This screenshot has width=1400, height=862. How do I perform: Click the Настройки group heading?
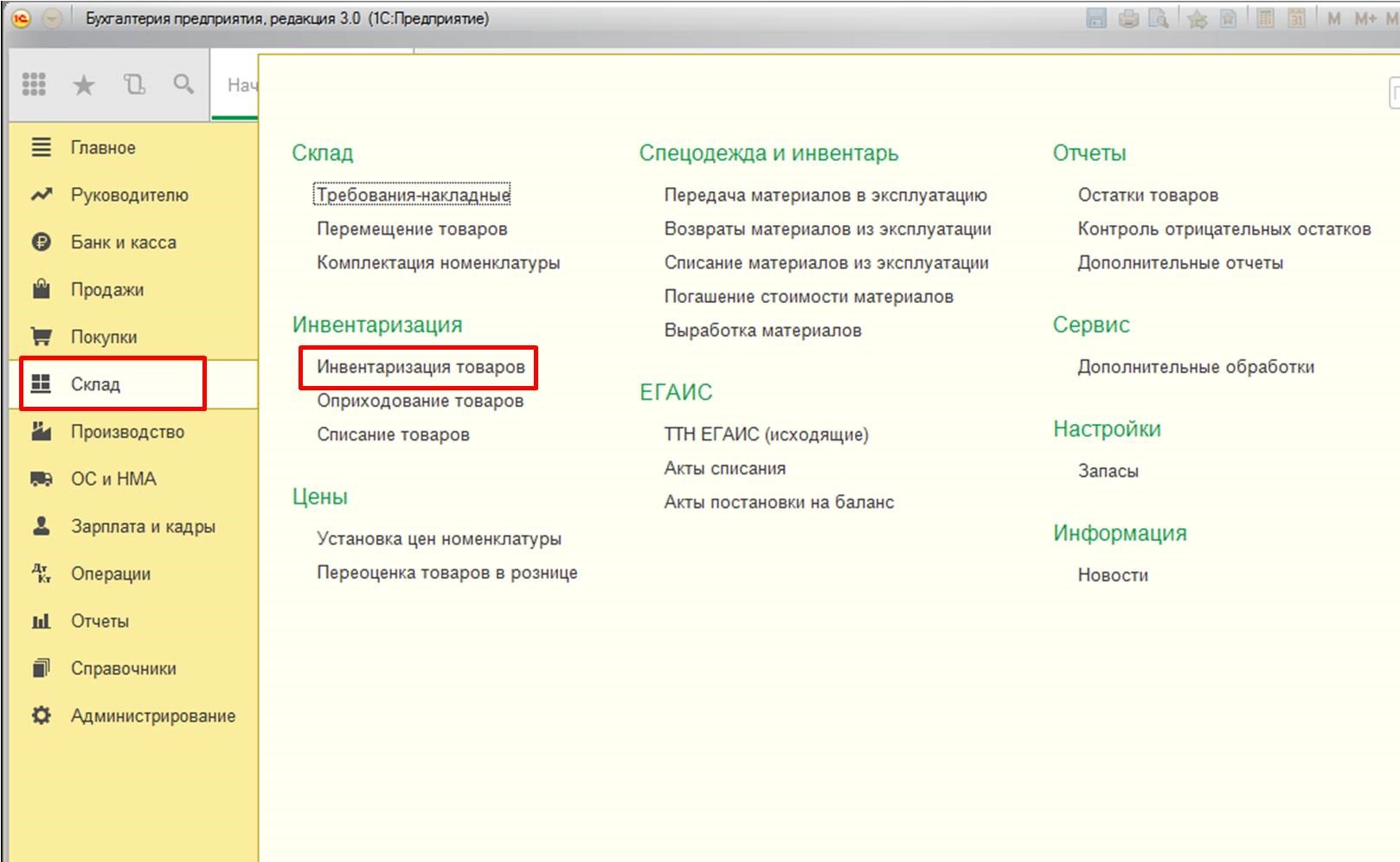pos(1107,428)
